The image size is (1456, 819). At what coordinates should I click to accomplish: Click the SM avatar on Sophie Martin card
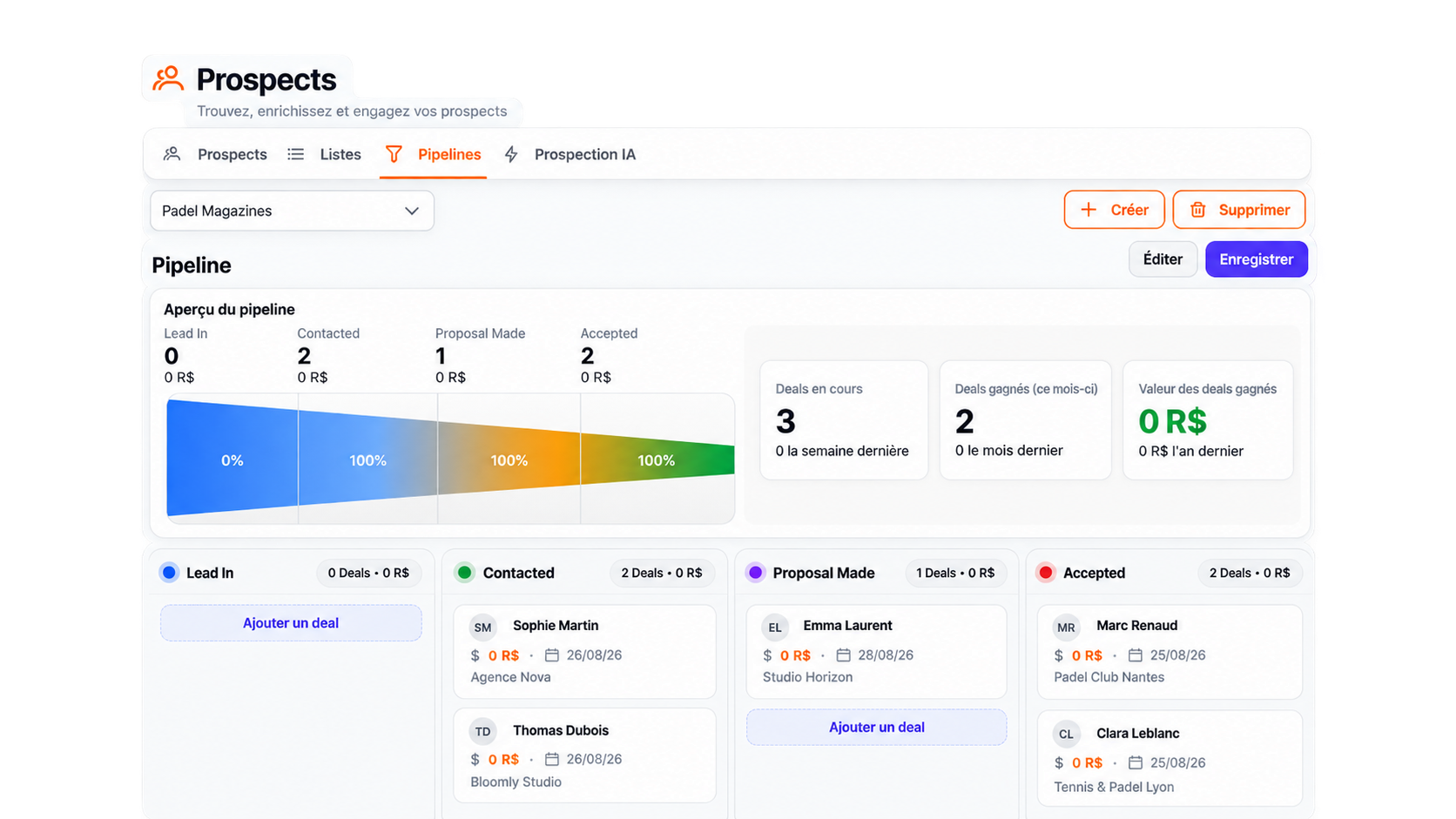[483, 627]
